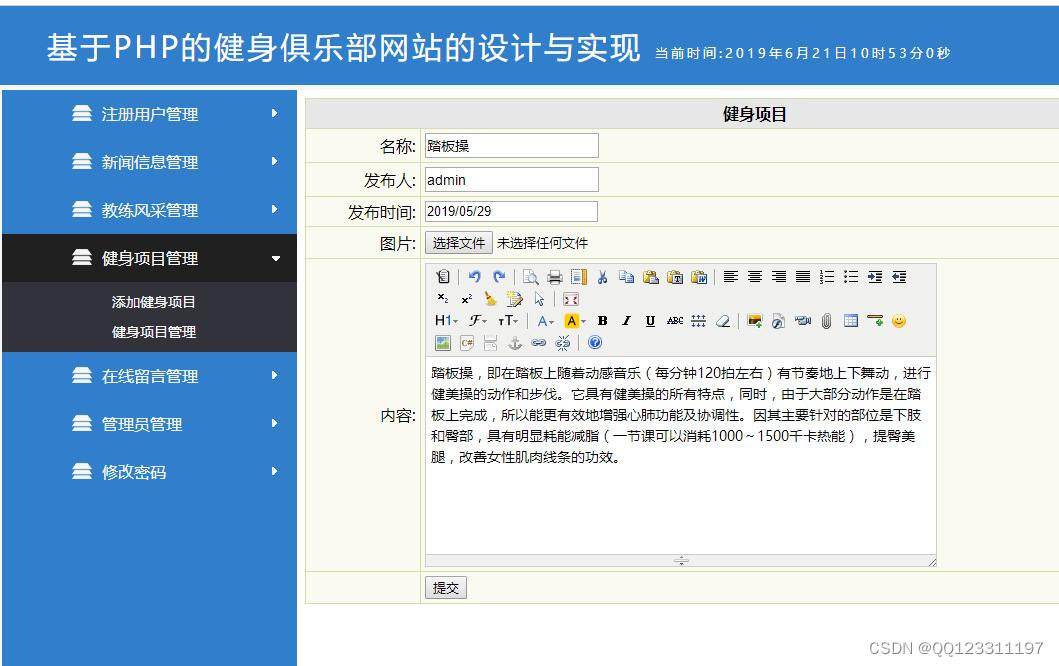Submit the form with 提交 button

click(x=446, y=588)
